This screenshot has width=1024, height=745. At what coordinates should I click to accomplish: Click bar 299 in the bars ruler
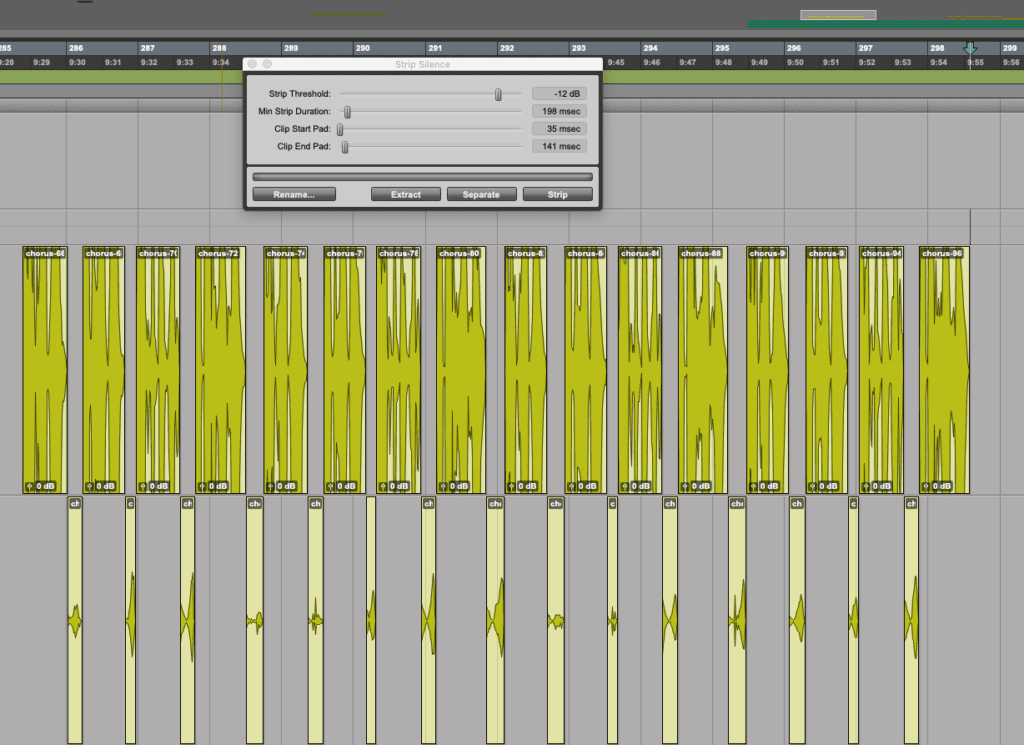point(1010,48)
